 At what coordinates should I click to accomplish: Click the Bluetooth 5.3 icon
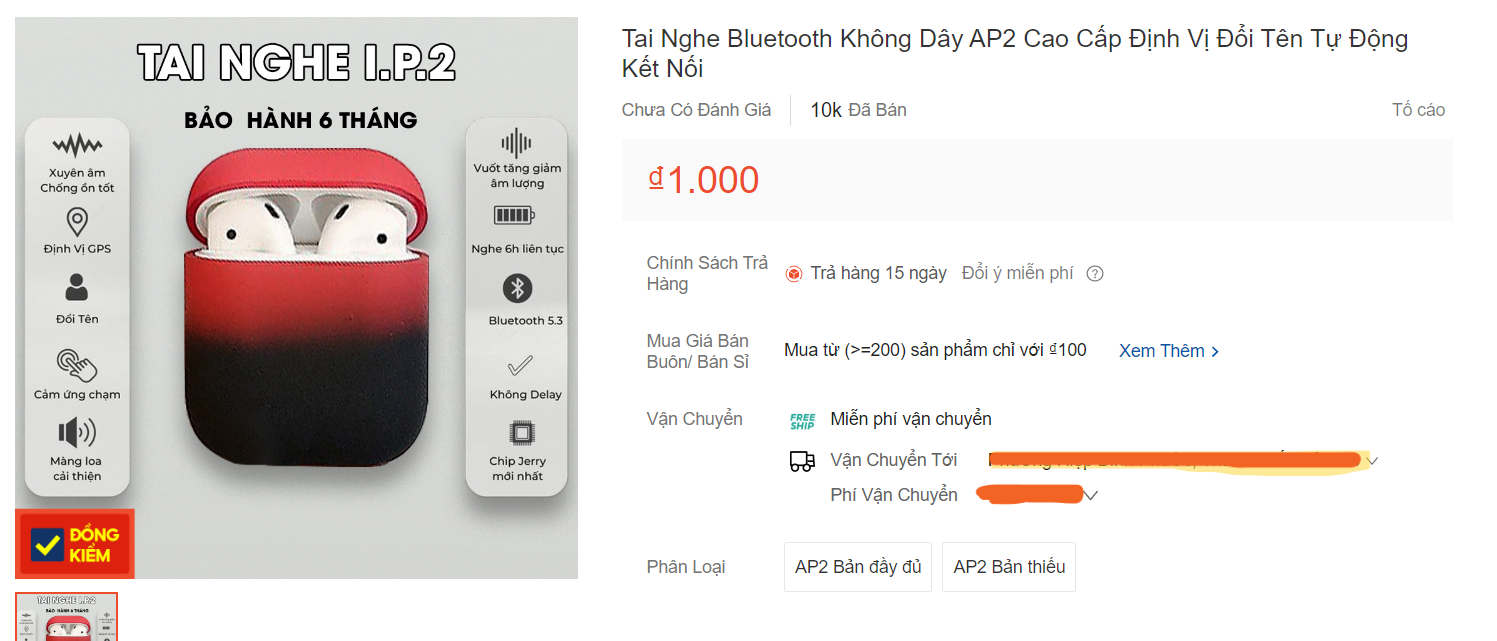pyautogui.click(x=517, y=289)
